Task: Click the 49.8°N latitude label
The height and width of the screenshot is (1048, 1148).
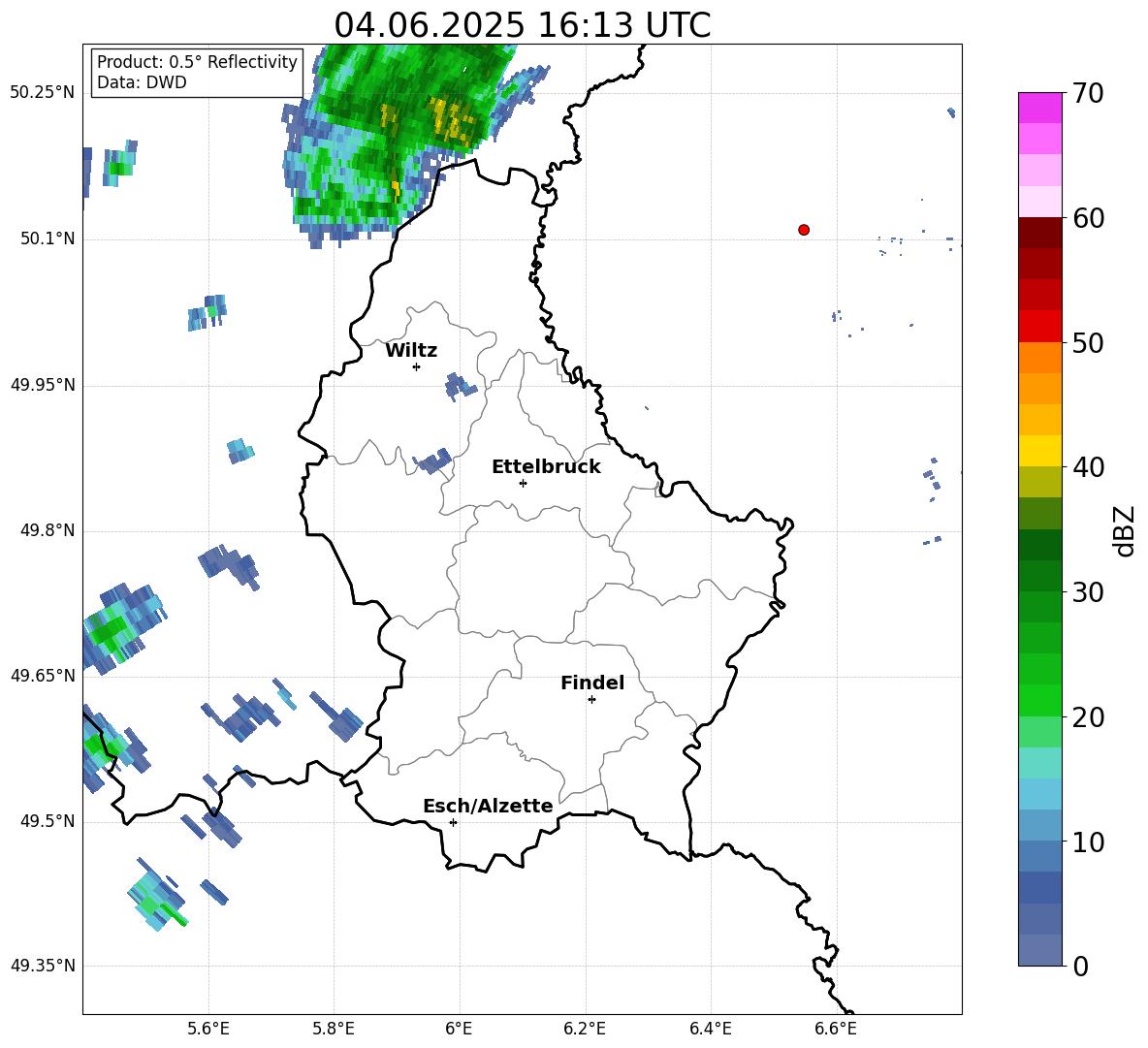Action: 47,530
